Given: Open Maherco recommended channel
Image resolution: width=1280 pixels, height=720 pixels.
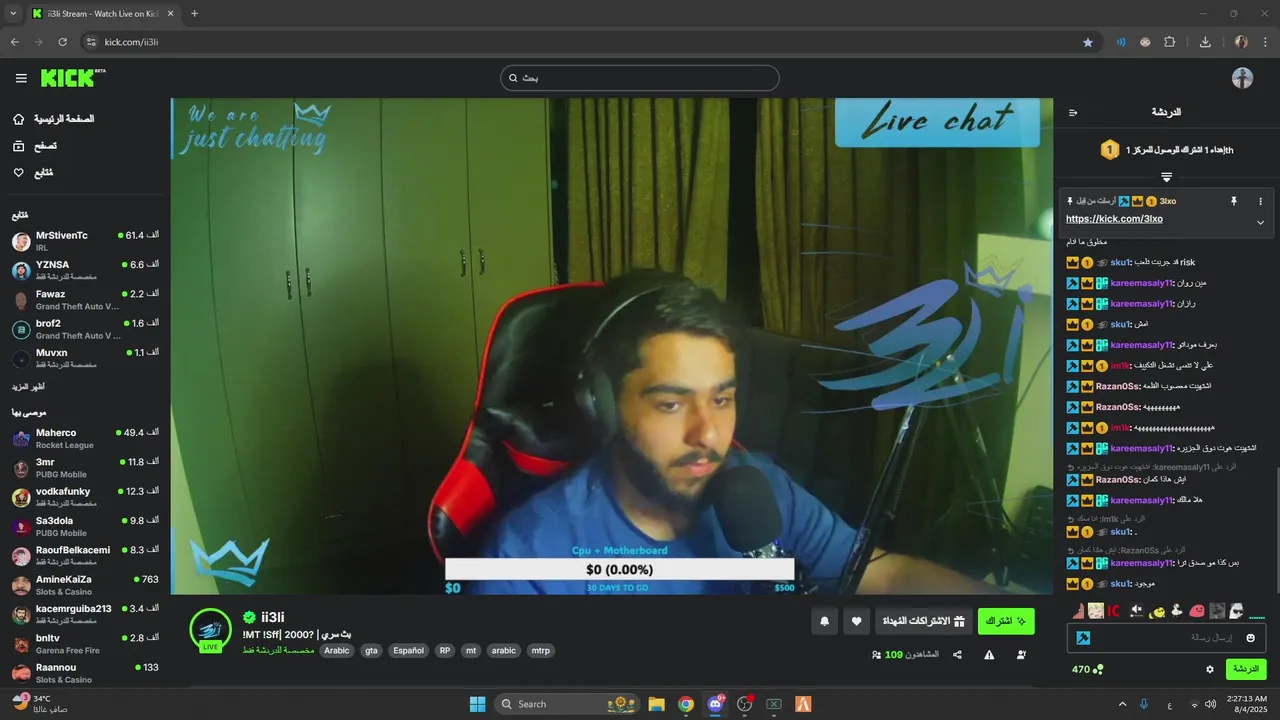Looking at the screenshot, I should click(x=85, y=439).
